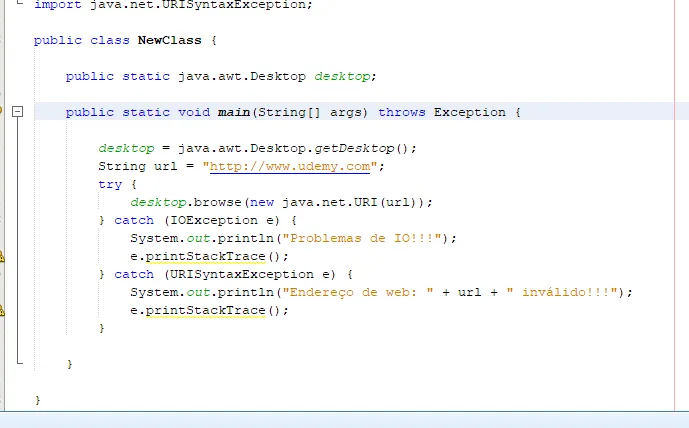The height and width of the screenshot is (428, 689).
Task: Click the 'new' keyword
Action: (x=262, y=203)
